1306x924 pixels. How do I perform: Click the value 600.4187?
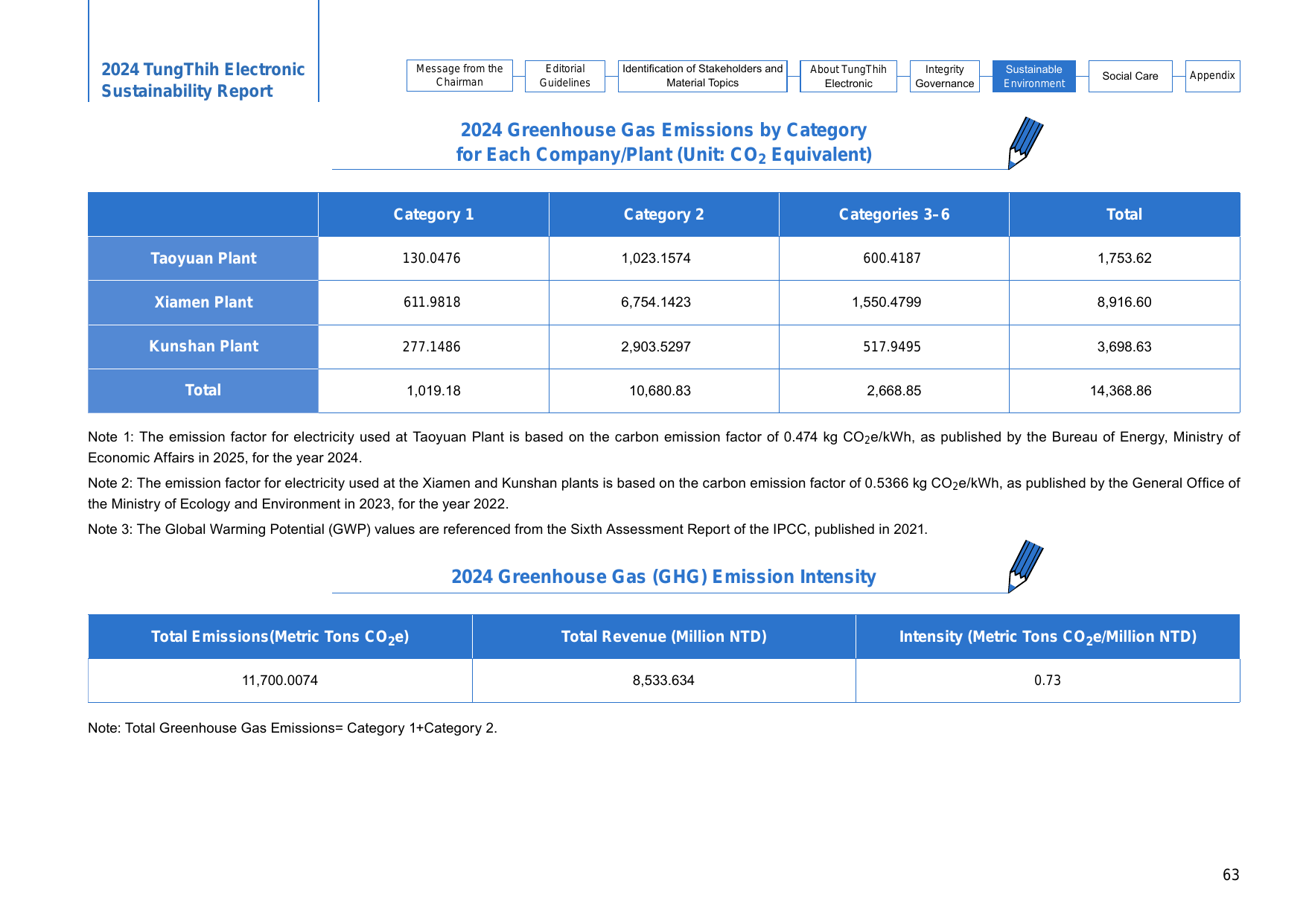point(892,258)
